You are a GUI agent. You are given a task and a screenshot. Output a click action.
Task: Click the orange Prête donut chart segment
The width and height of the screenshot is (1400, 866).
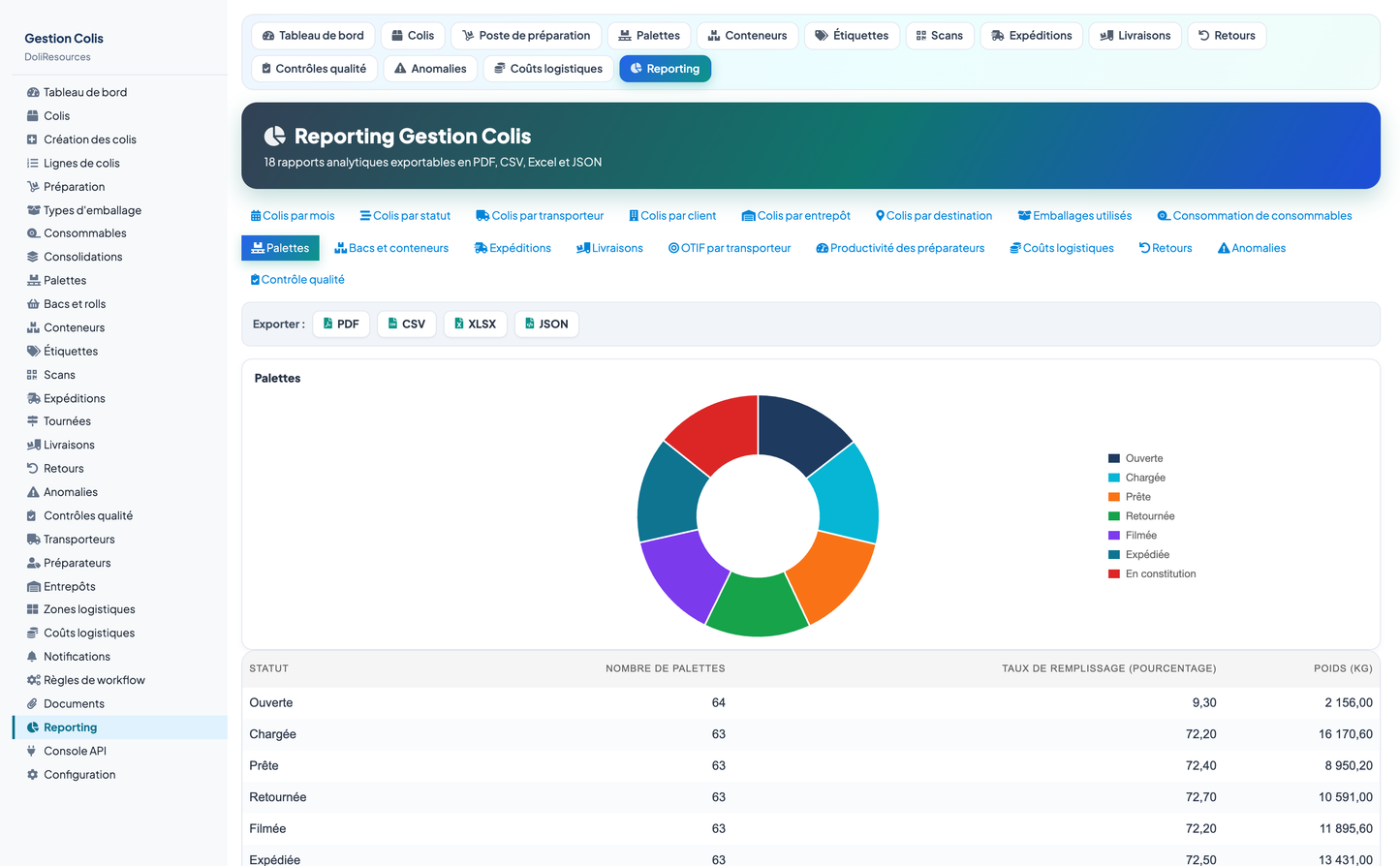click(x=831, y=574)
